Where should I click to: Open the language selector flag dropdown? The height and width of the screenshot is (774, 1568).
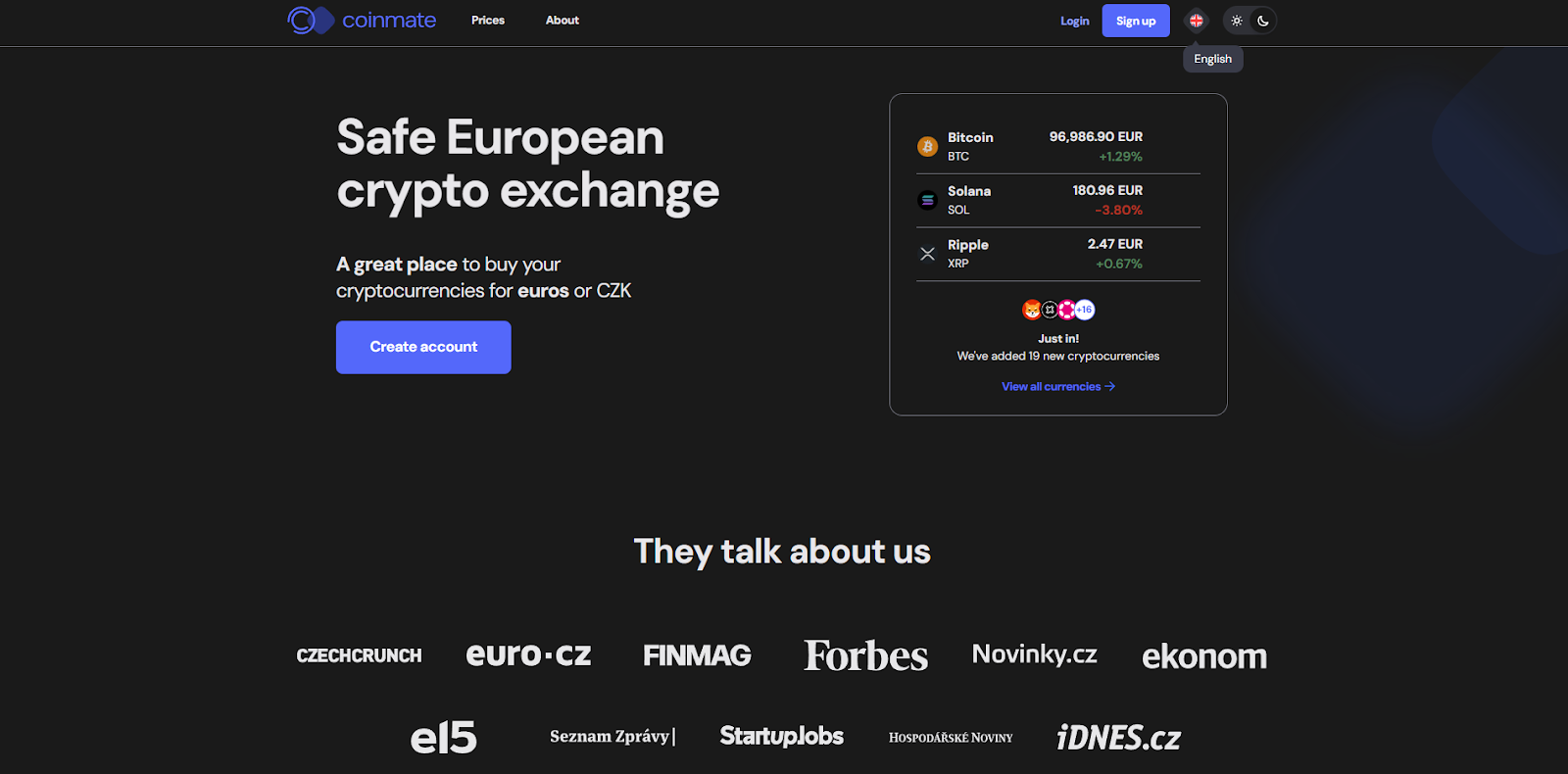1197,21
